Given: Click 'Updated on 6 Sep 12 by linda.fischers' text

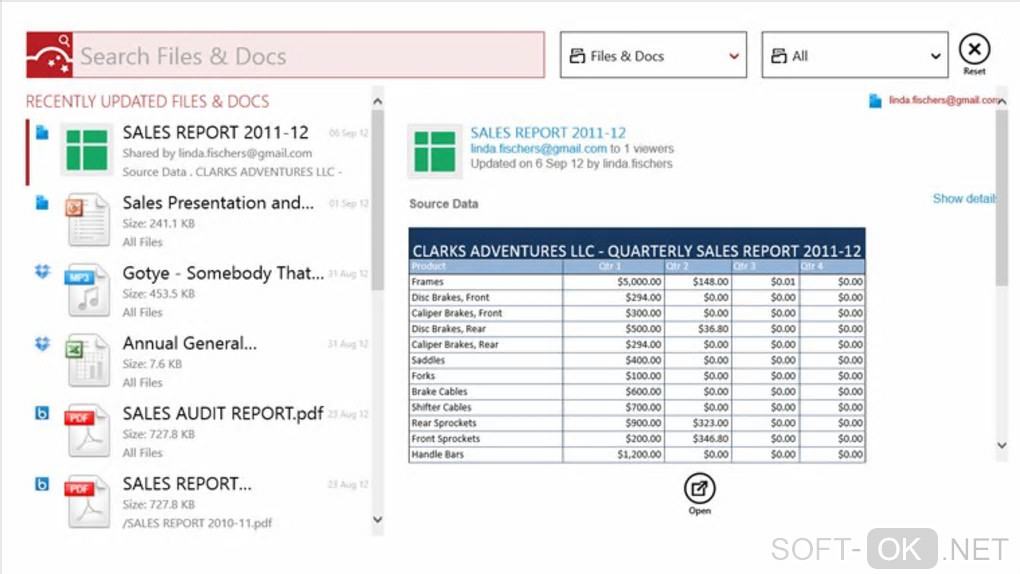Looking at the screenshot, I should 571,164.
